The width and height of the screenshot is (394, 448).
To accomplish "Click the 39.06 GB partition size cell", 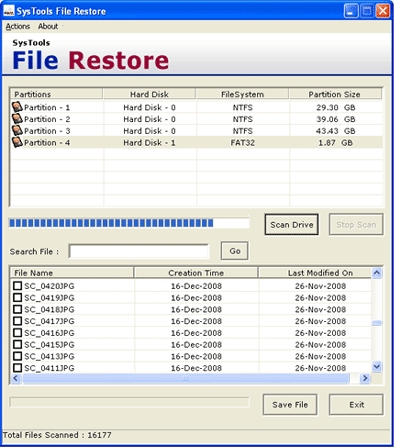I will [x=336, y=119].
